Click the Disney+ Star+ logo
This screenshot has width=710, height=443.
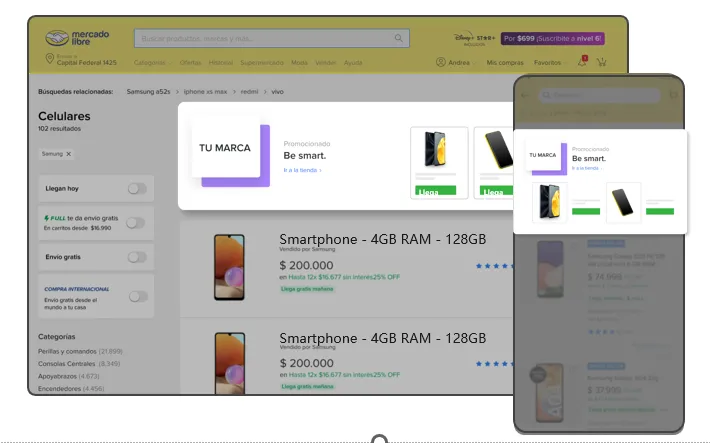tap(475, 39)
